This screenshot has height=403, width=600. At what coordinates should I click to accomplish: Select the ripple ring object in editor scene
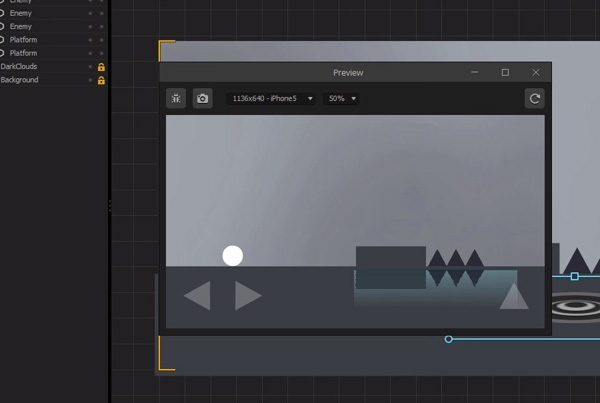click(576, 306)
